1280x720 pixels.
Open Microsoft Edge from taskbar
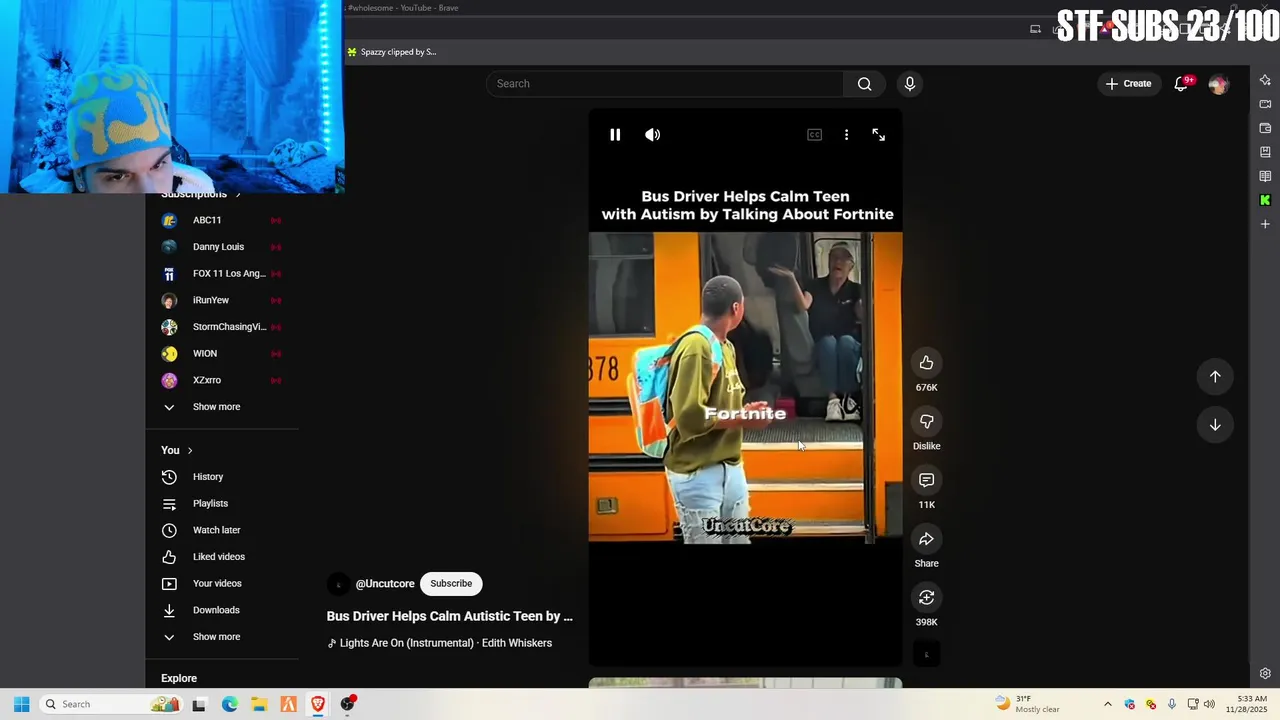[229, 704]
